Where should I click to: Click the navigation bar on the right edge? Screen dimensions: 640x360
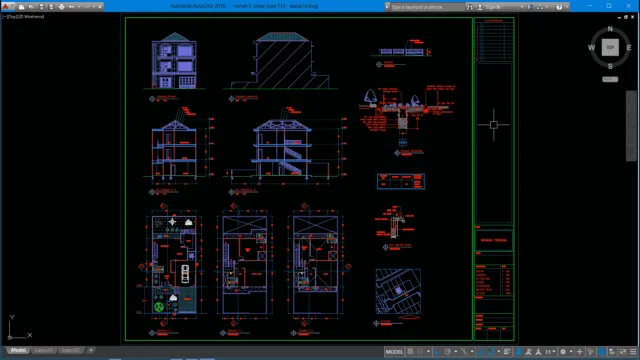point(631,126)
